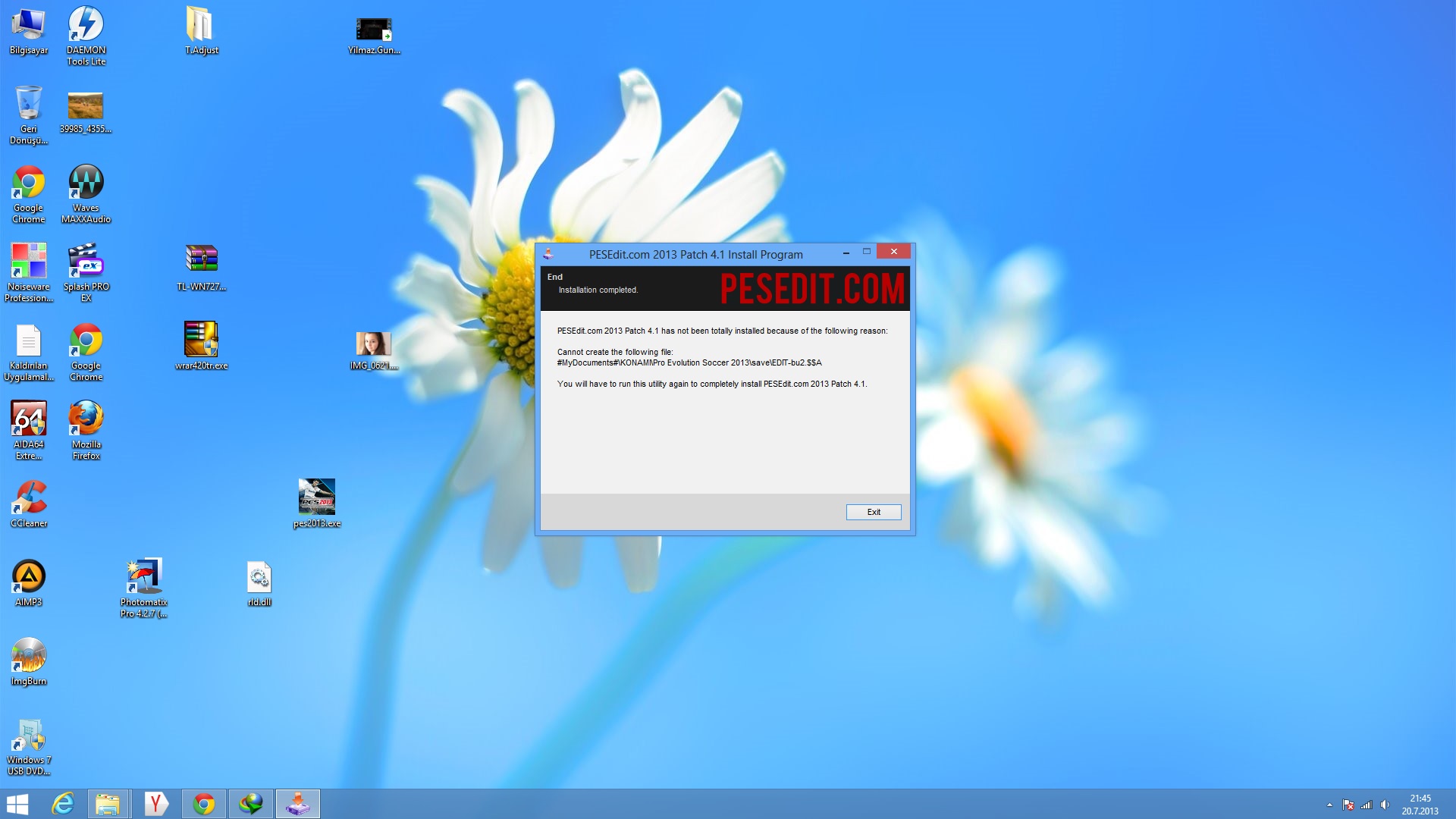Screen dimensions: 1456x819
Task: Select Splash PRO EX shortcut
Action: point(86,272)
